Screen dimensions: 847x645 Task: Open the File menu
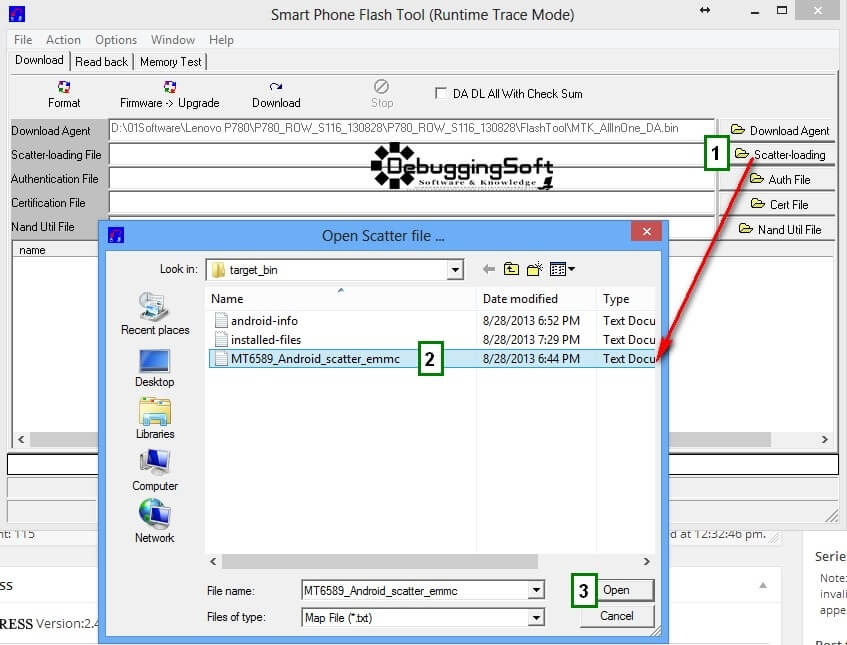coord(23,40)
